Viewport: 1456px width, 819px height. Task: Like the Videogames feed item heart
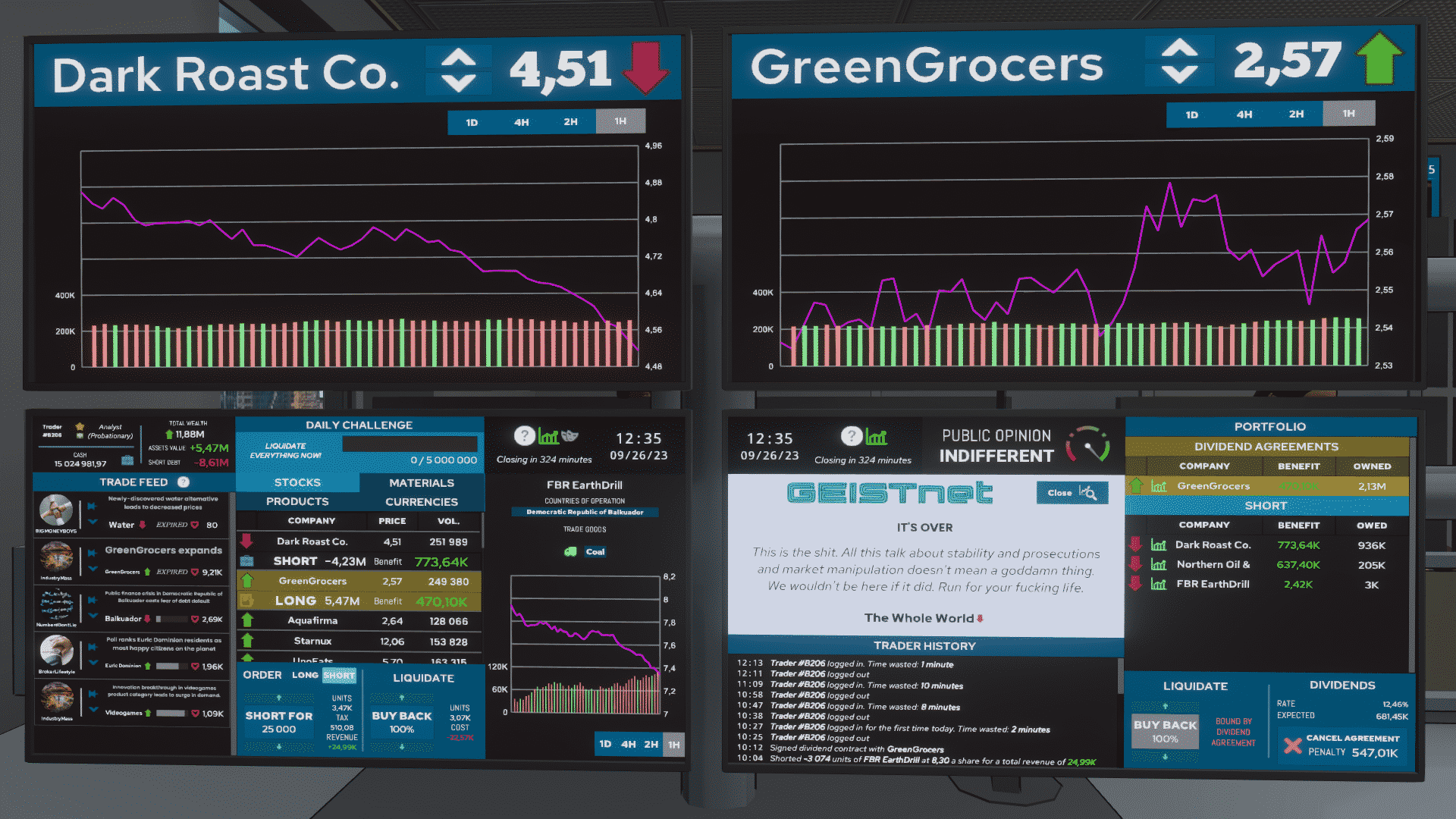pyautogui.click(x=195, y=714)
